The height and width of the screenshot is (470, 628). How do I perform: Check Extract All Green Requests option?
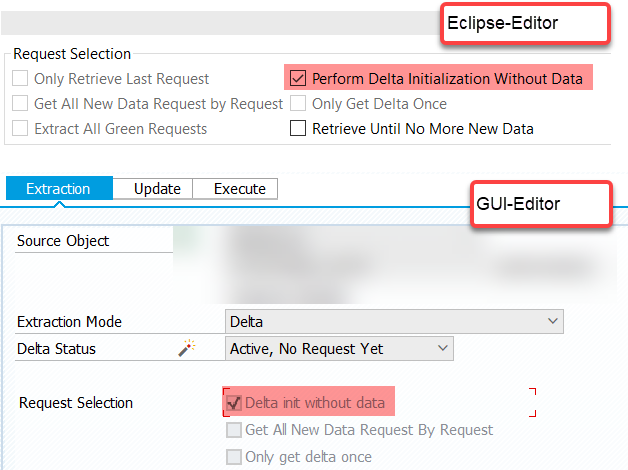coord(20,129)
